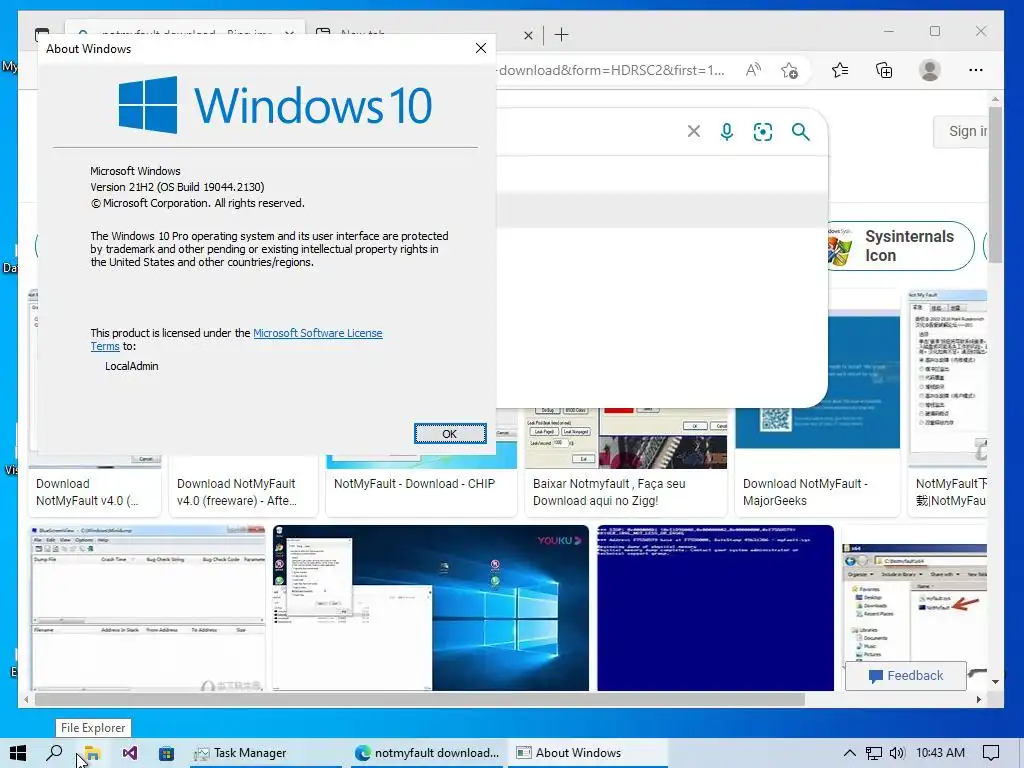Close the New tab tab in Edge
The width and height of the screenshot is (1024, 768).
528,35
